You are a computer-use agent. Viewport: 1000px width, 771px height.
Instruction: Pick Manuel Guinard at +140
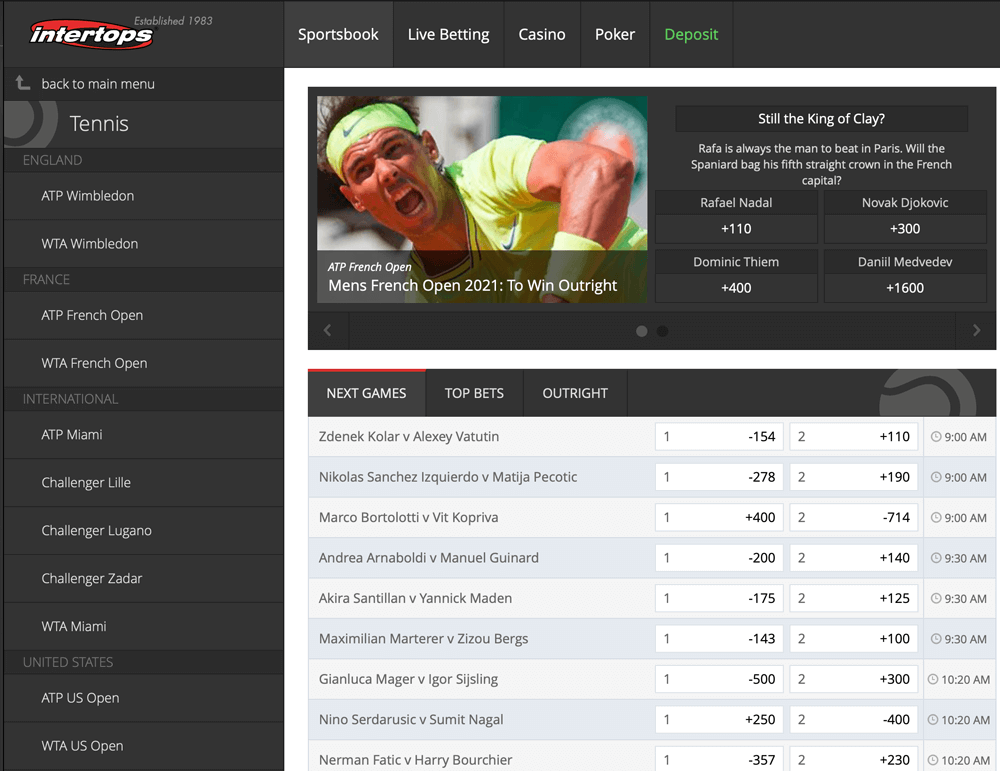point(854,558)
